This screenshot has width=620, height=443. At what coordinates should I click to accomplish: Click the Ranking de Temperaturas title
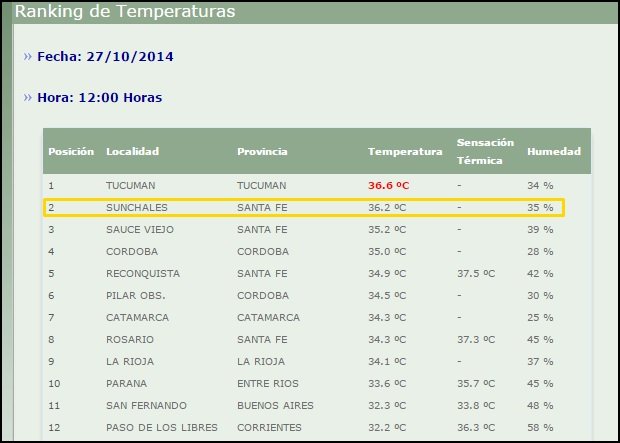(126, 12)
